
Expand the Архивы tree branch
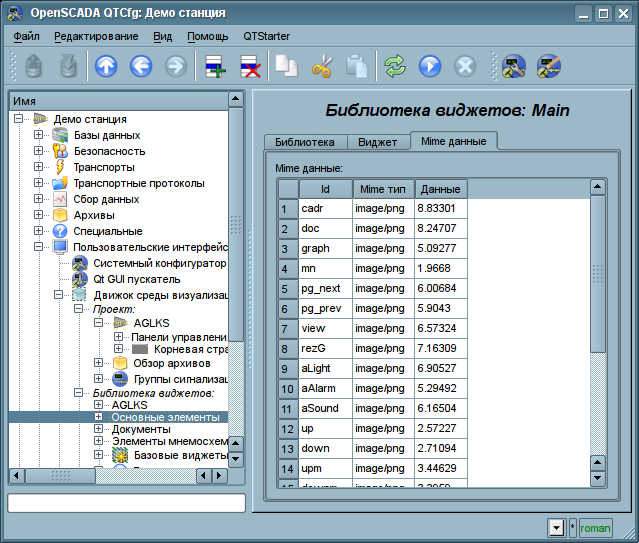click(x=38, y=215)
